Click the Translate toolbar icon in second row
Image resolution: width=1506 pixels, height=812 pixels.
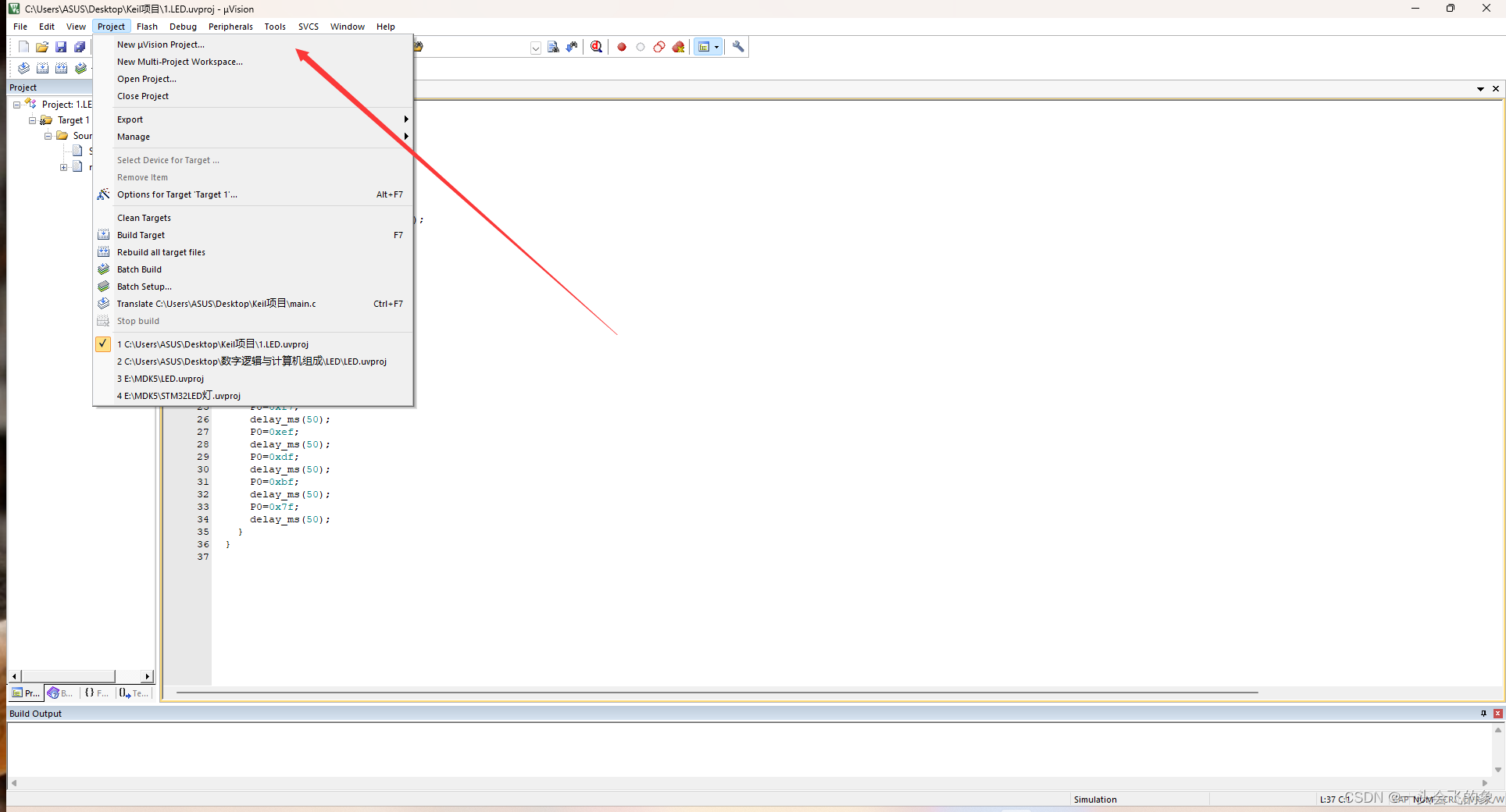[23, 68]
